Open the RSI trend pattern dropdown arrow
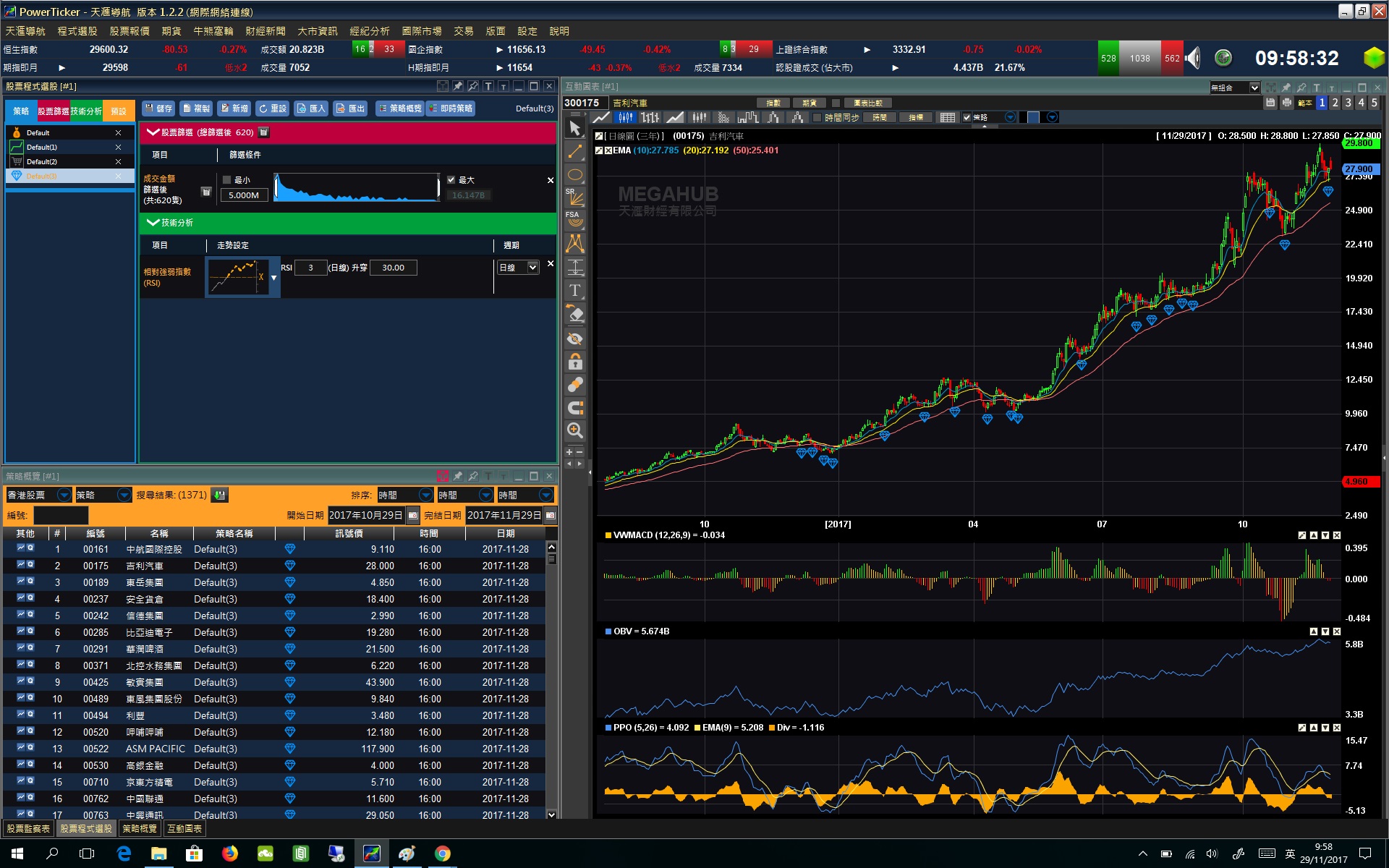 [274, 278]
